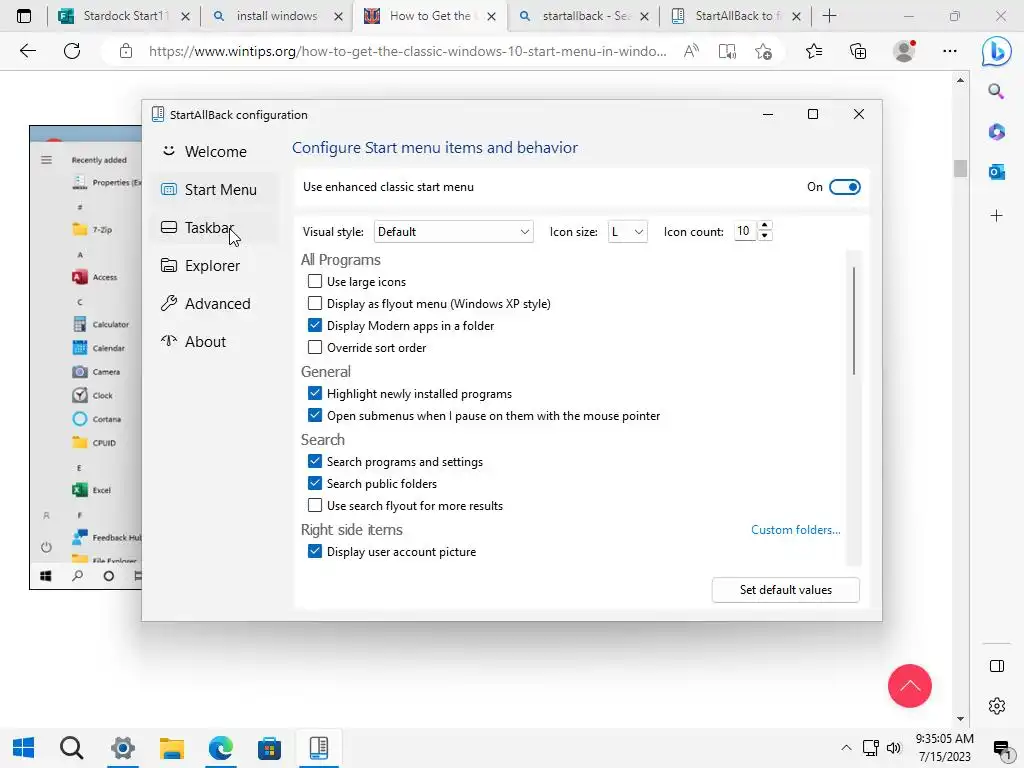The image size is (1024, 768).
Task: Go to Explorer settings page
Action: tap(200, 266)
